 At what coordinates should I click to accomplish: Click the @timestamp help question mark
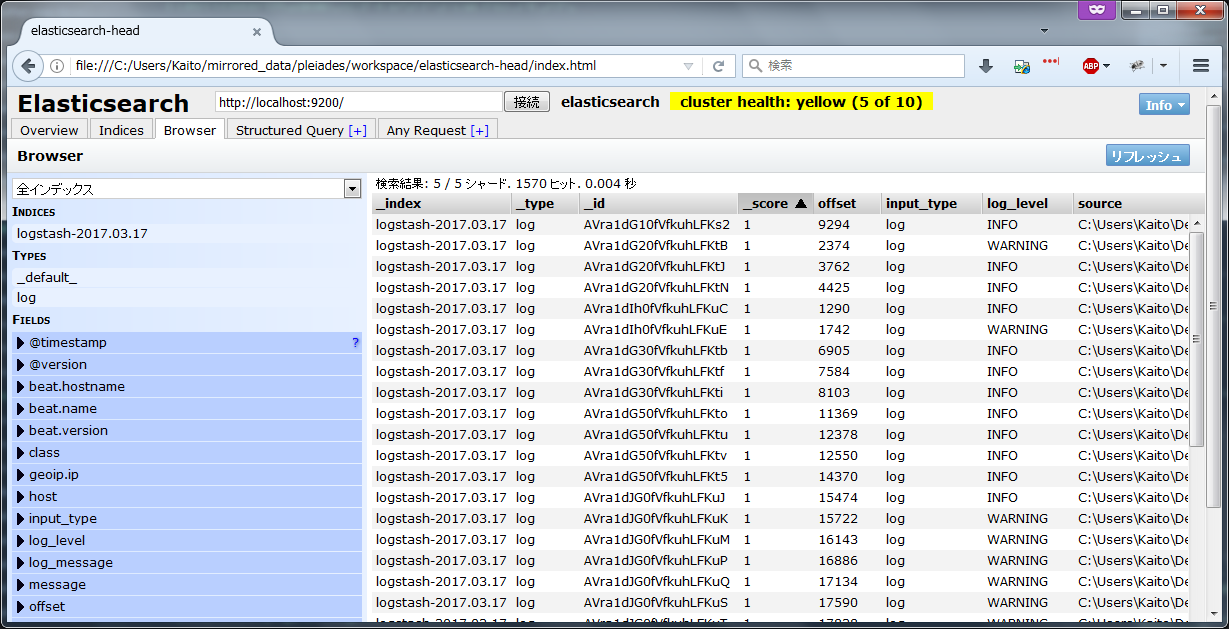click(355, 342)
